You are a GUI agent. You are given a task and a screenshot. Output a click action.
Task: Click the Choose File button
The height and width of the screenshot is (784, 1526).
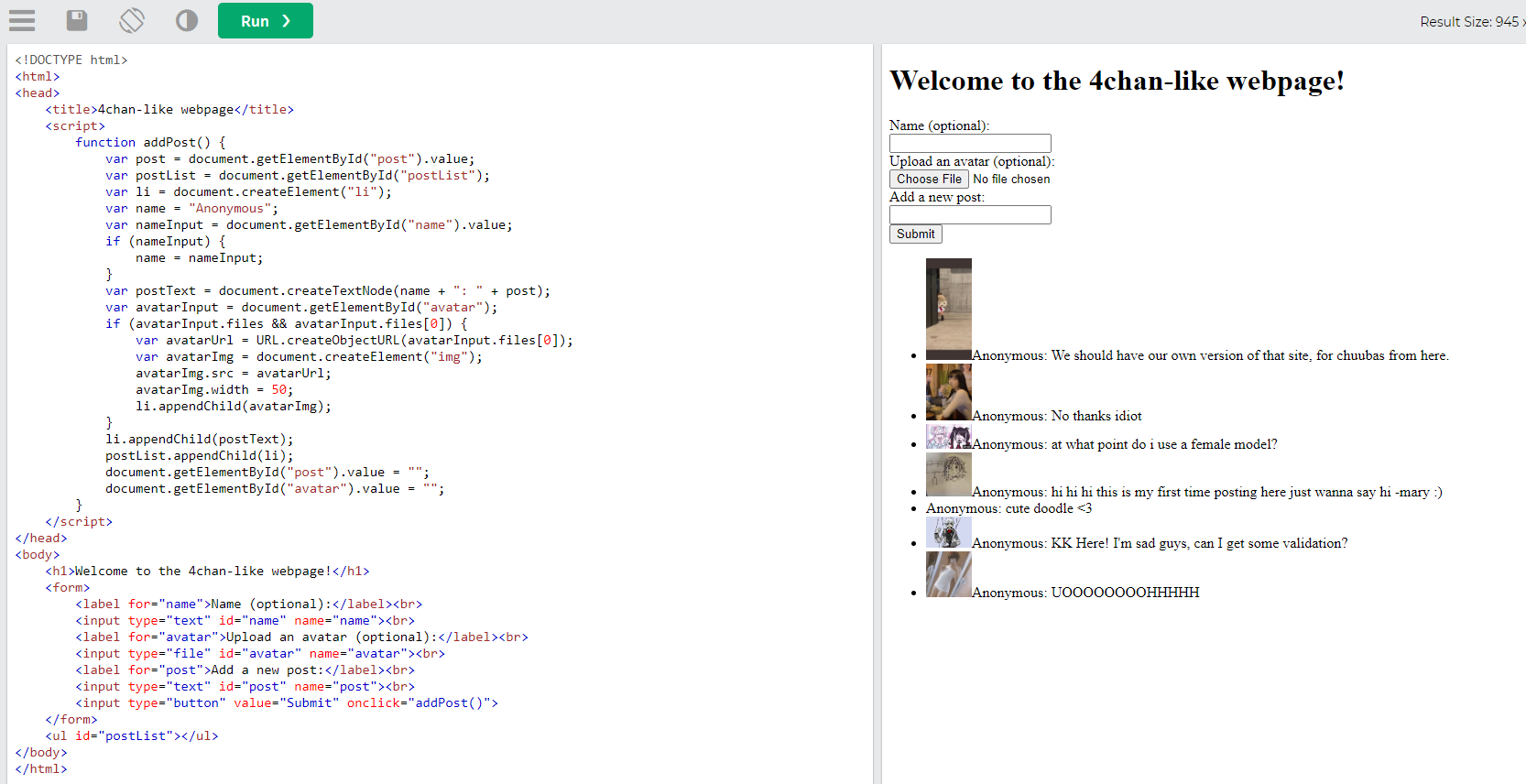[929, 180]
